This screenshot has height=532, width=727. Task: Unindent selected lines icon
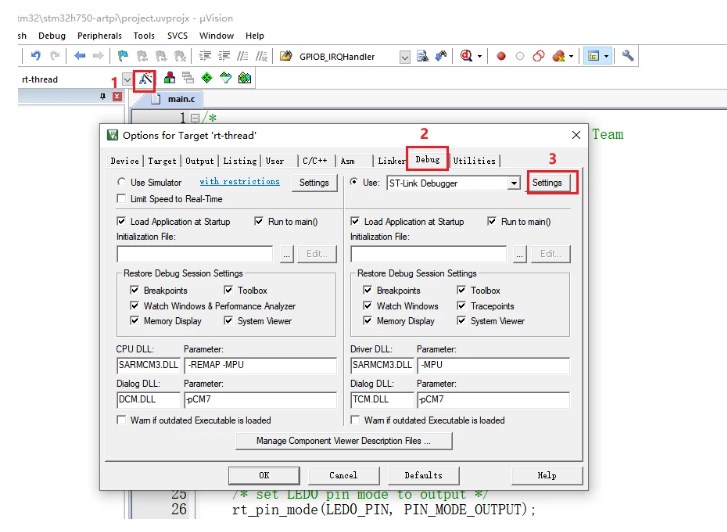[x=224, y=56]
